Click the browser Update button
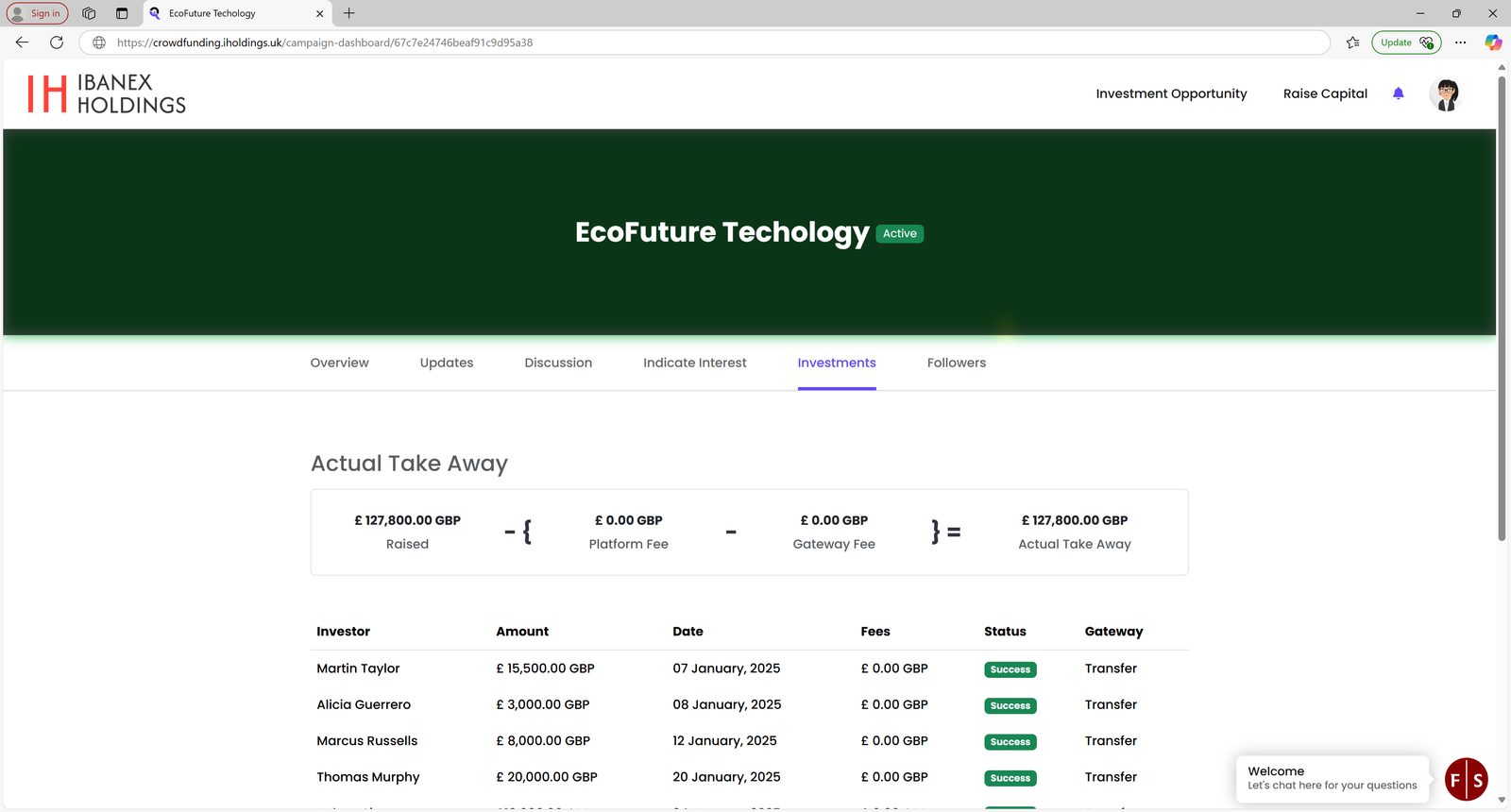The image size is (1511, 812). [1405, 42]
